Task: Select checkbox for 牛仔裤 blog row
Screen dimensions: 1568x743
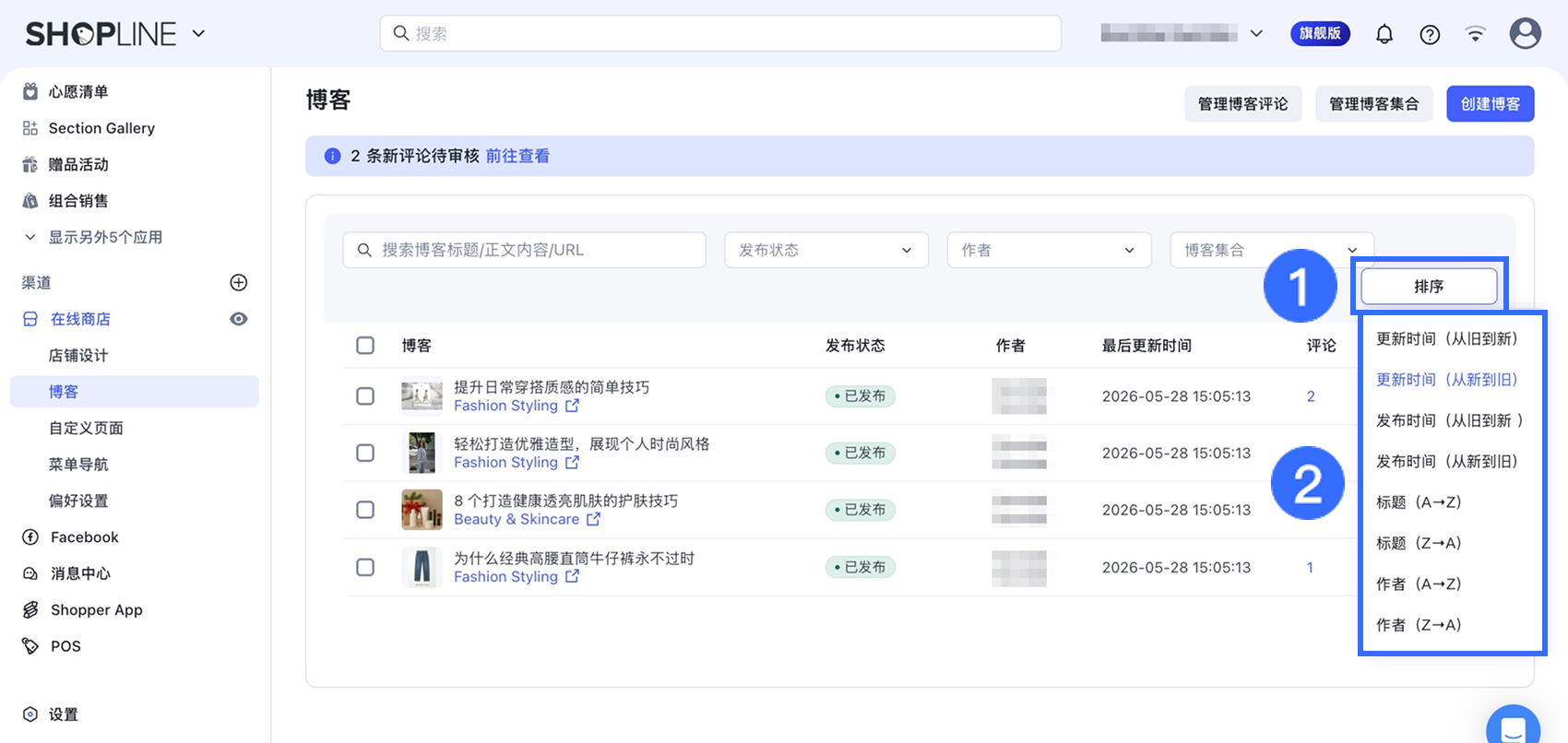Action: point(365,567)
